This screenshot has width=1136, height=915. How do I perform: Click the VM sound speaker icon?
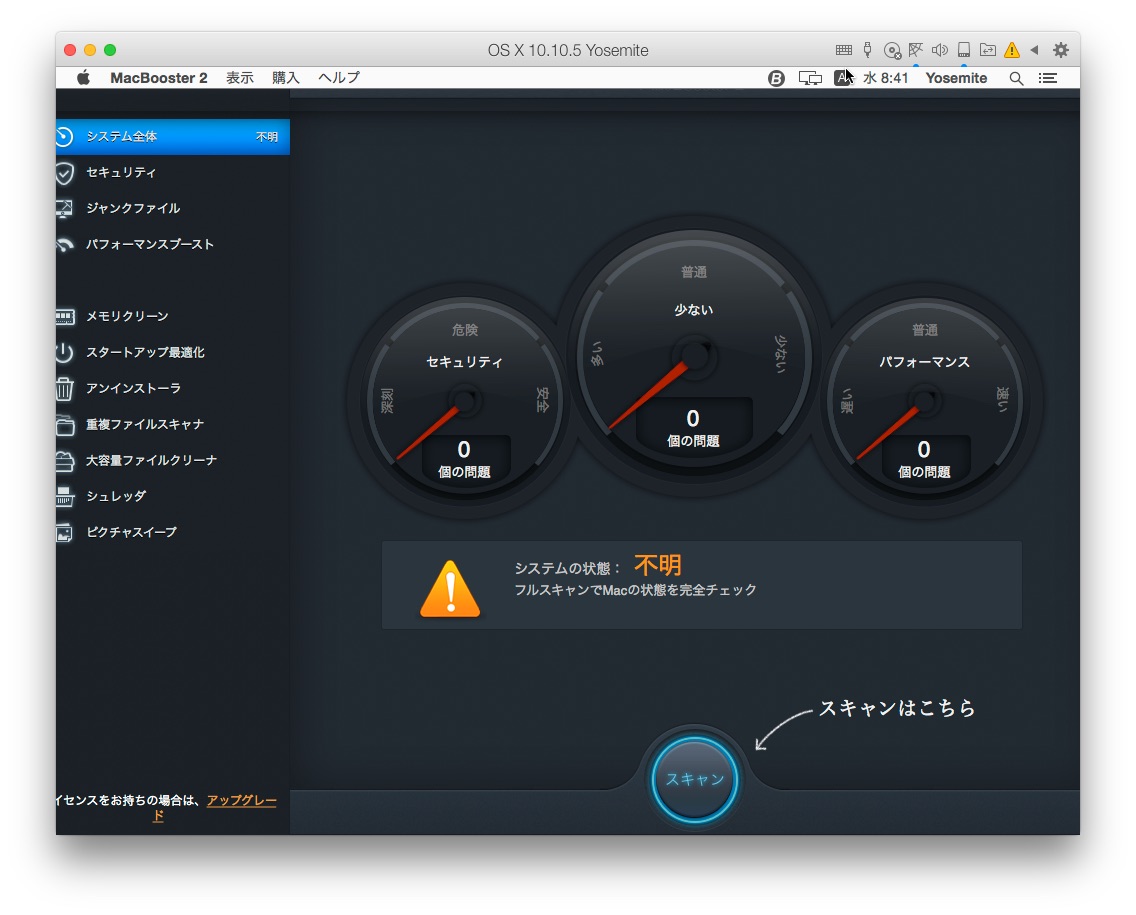tap(940, 50)
